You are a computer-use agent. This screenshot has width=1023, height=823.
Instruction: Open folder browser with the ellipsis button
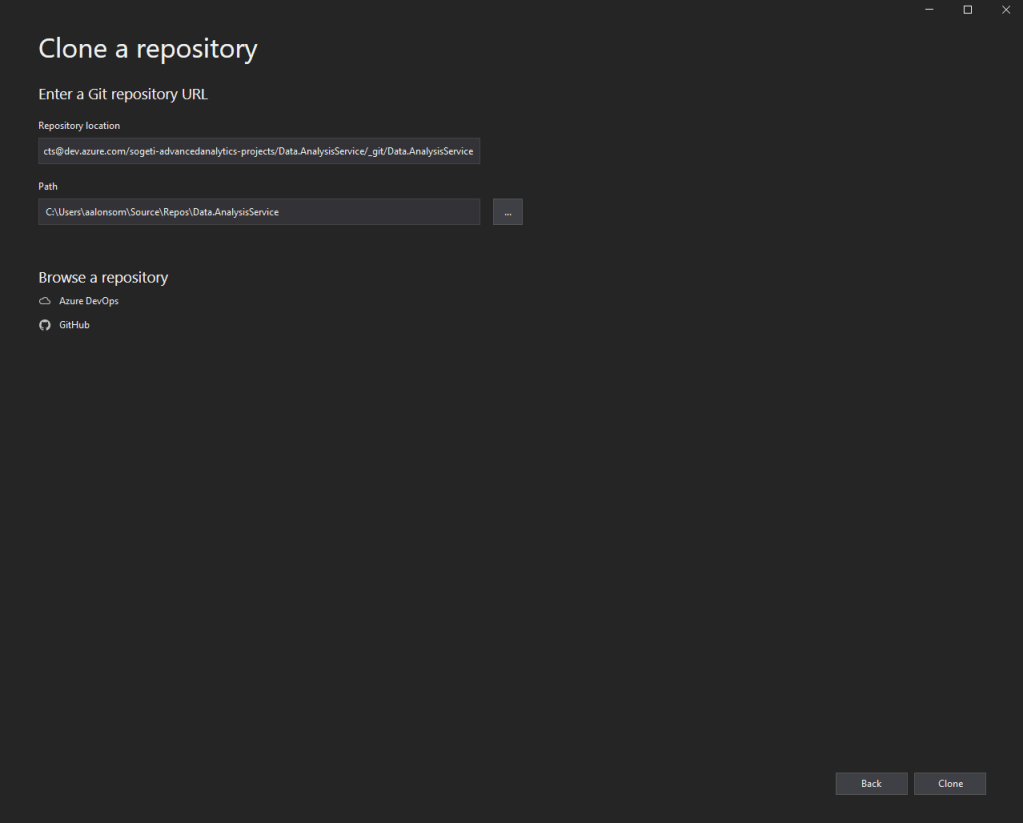point(507,212)
